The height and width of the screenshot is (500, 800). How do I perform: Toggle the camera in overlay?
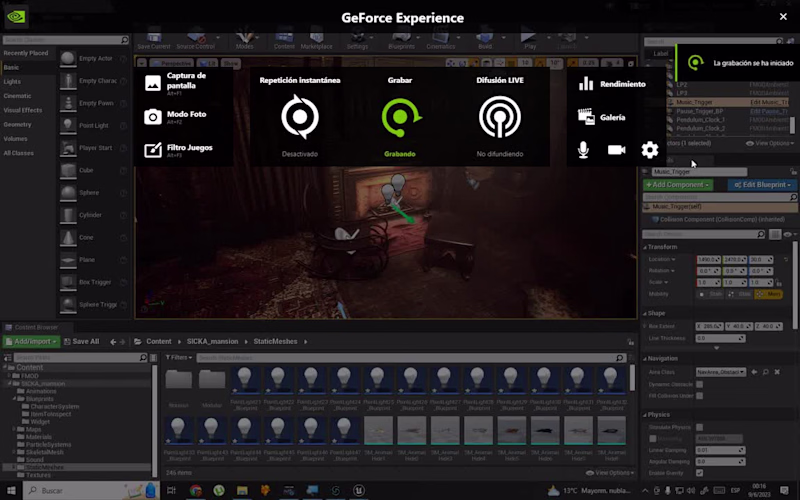click(x=616, y=150)
